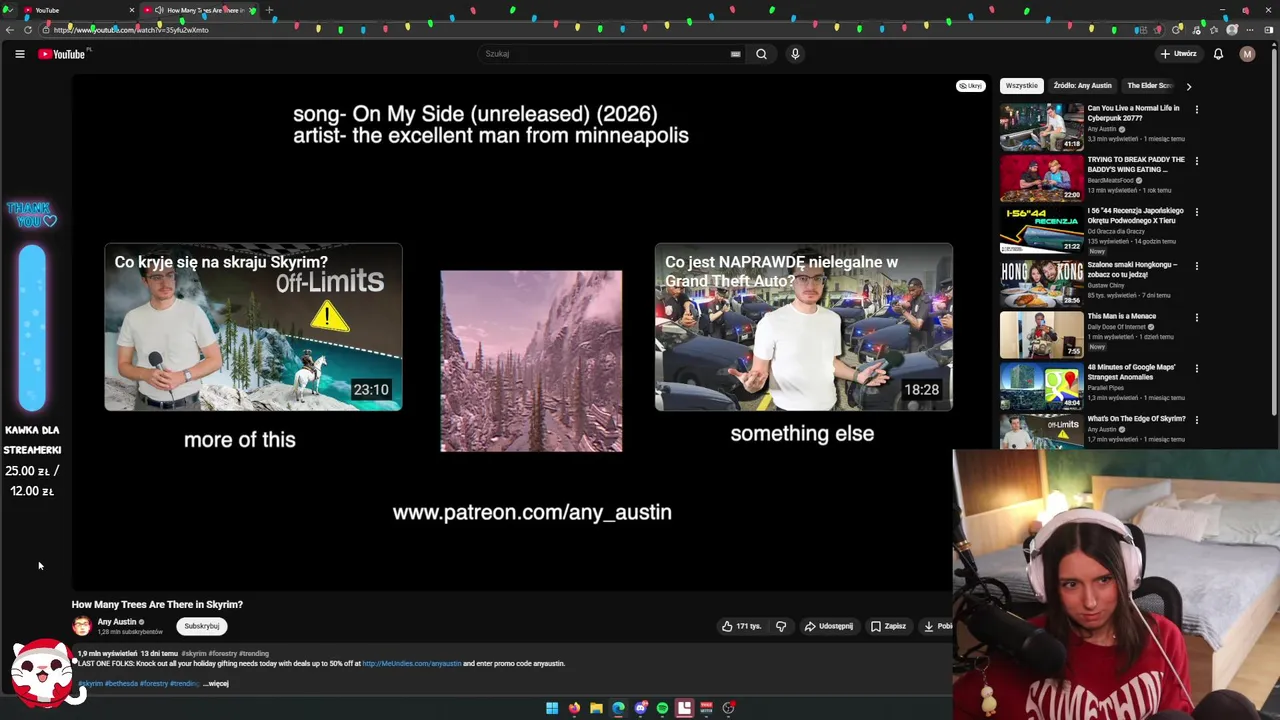The width and height of the screenshot is (1280, 720).
Task: Click the Ukryj hide end-screen toggle
Action: click(x=971, y=86)
